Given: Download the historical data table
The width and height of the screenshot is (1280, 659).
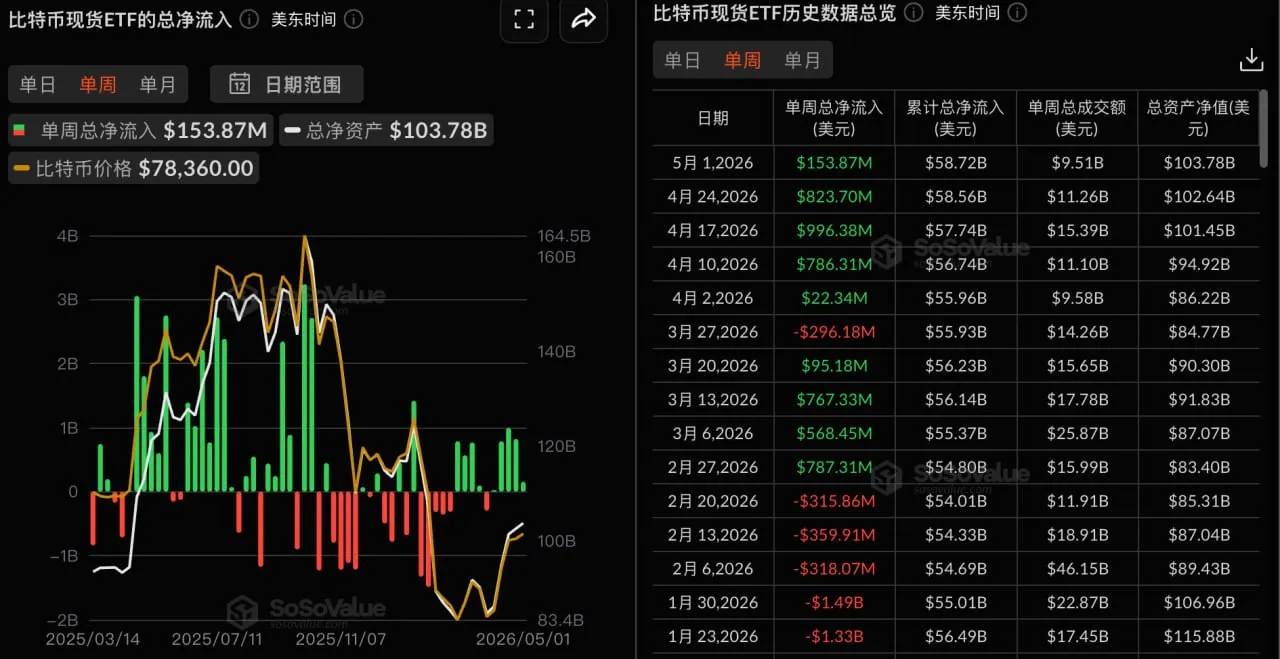Looking at the screenshot, I should (1251, 60).
